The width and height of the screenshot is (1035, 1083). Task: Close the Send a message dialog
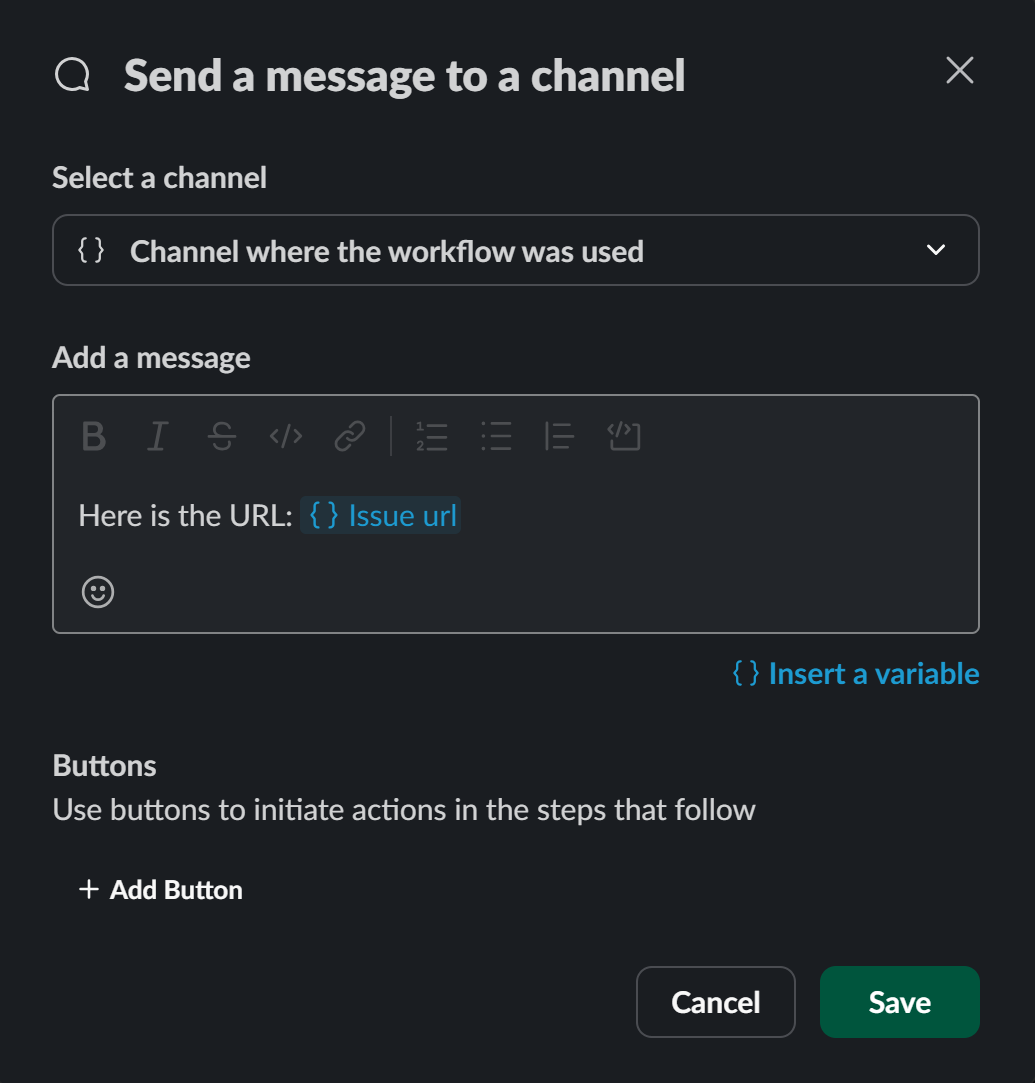[959, 70]
